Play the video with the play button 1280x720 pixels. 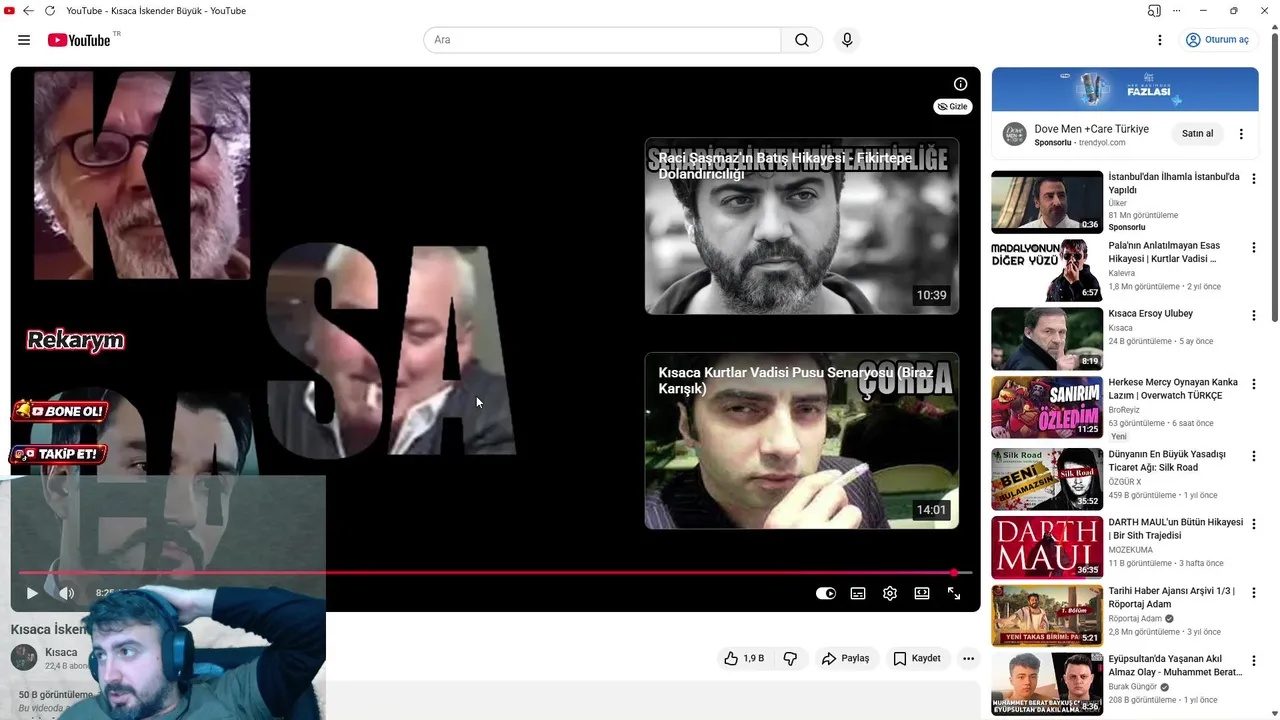click(32, 593)
